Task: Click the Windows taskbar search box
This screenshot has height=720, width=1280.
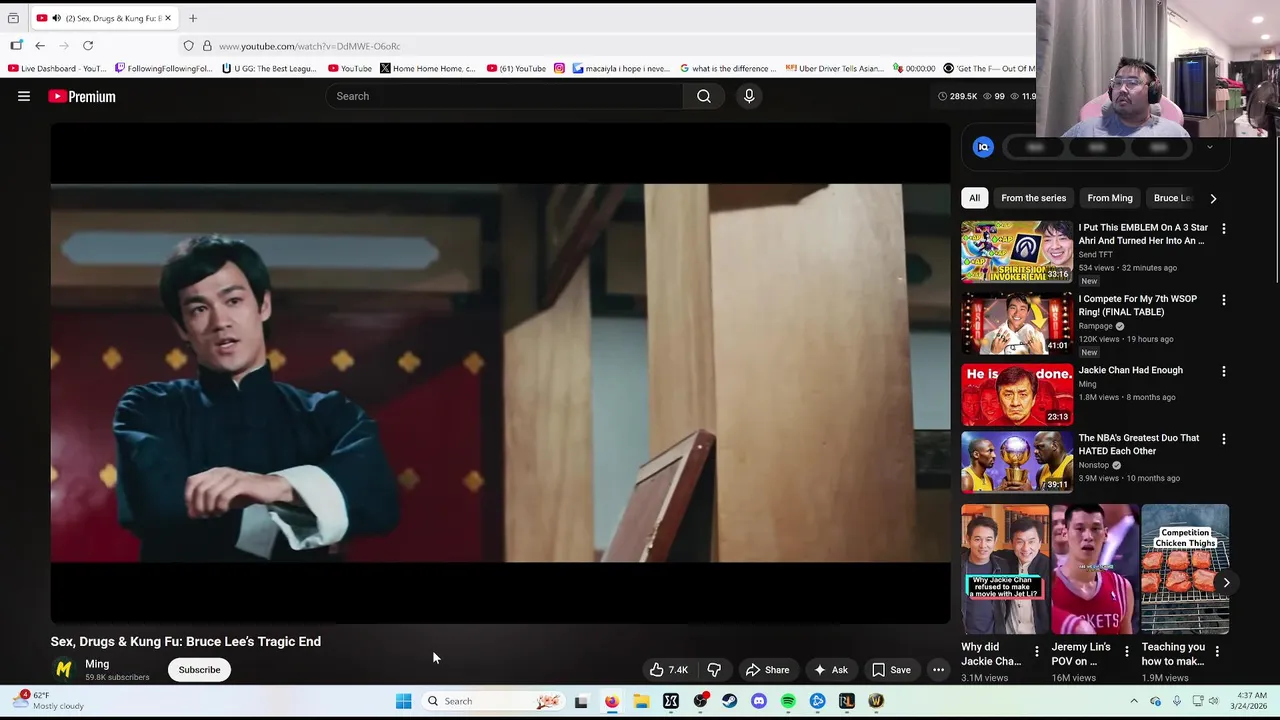Action: click(x=494, y=701)
